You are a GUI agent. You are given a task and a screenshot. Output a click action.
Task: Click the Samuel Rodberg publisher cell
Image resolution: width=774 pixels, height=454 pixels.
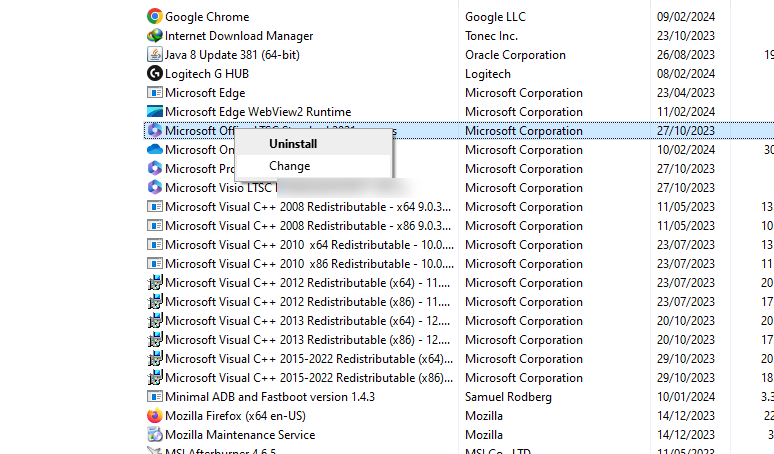[512, 397]
